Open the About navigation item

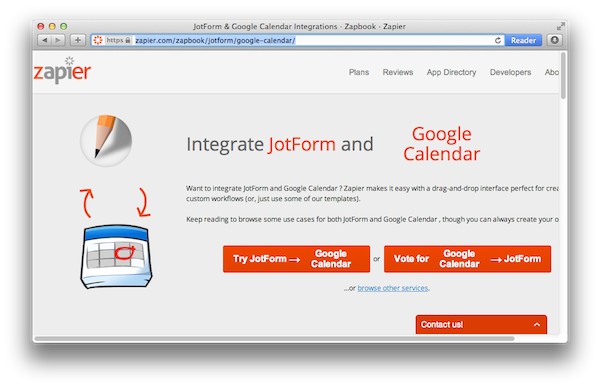(x=552, y=72)
